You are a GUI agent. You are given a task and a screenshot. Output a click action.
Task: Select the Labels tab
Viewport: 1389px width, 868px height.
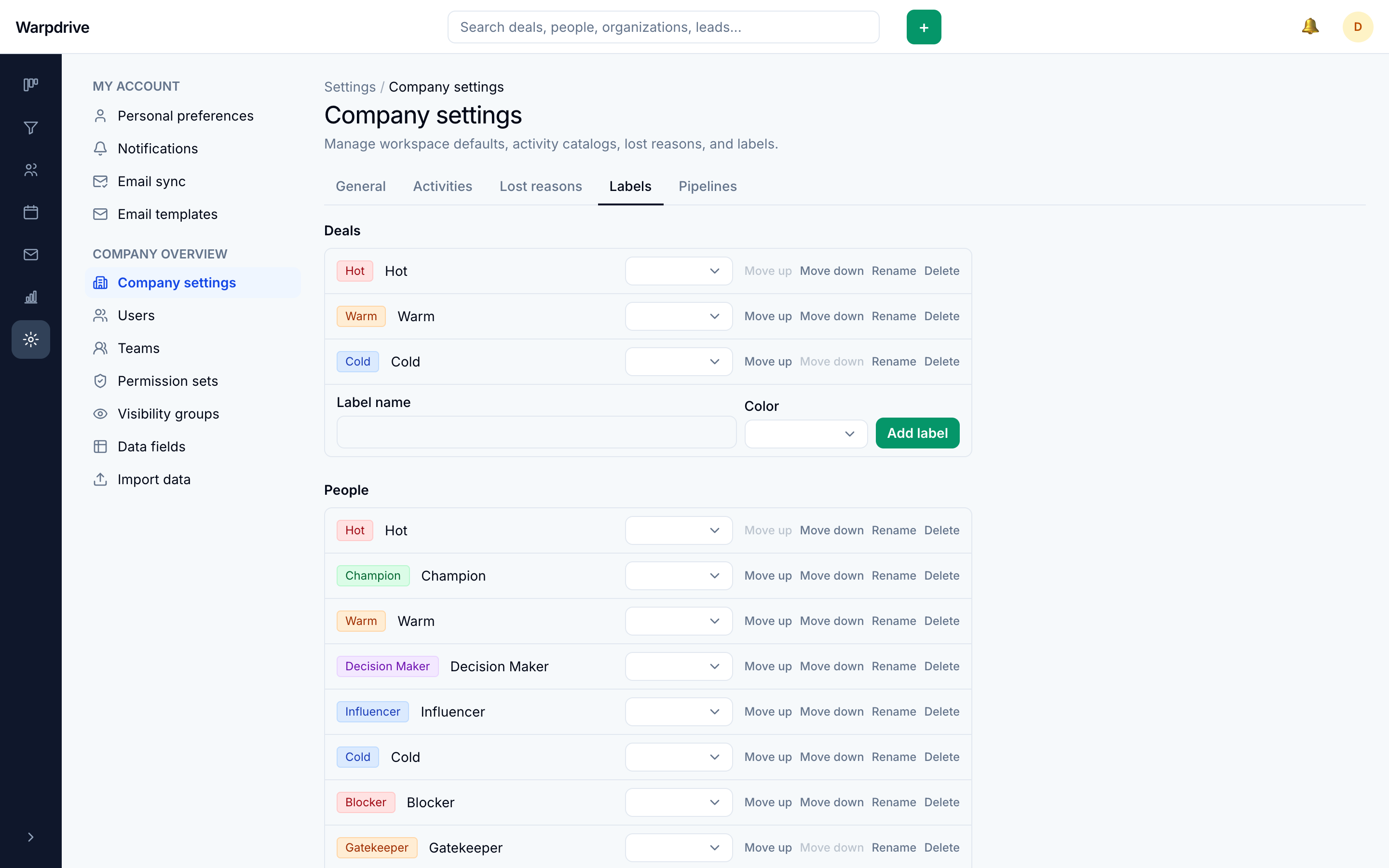(630, 186)
